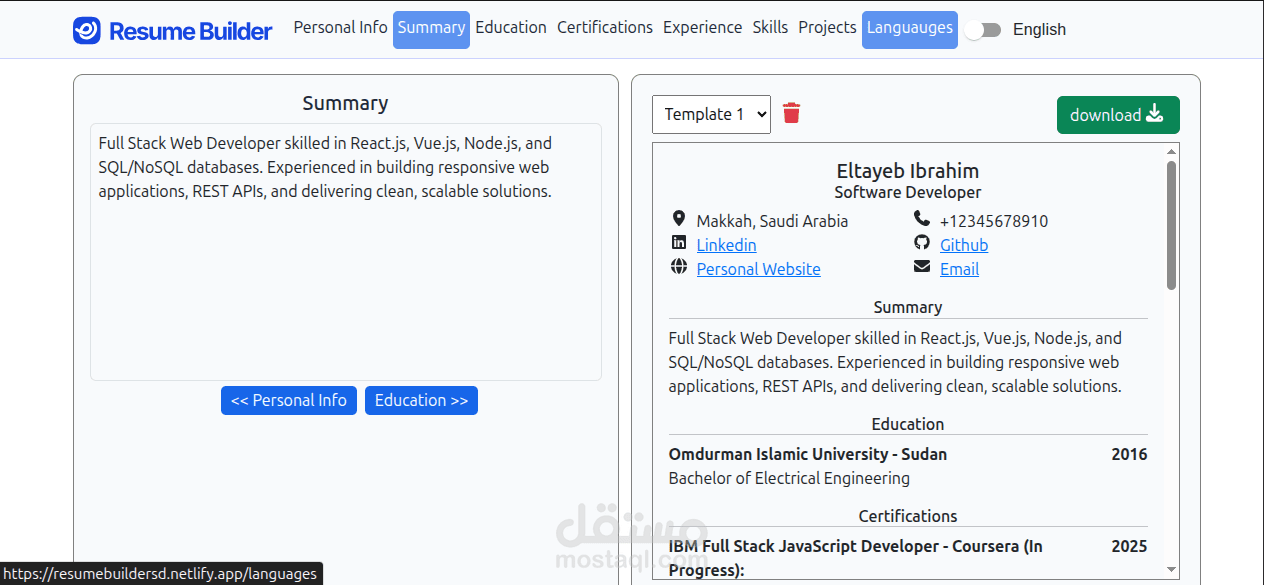Viewport: 1264px width, 585px height.
Task: Click the phone icon beside the number
Action: click(921, 219)
